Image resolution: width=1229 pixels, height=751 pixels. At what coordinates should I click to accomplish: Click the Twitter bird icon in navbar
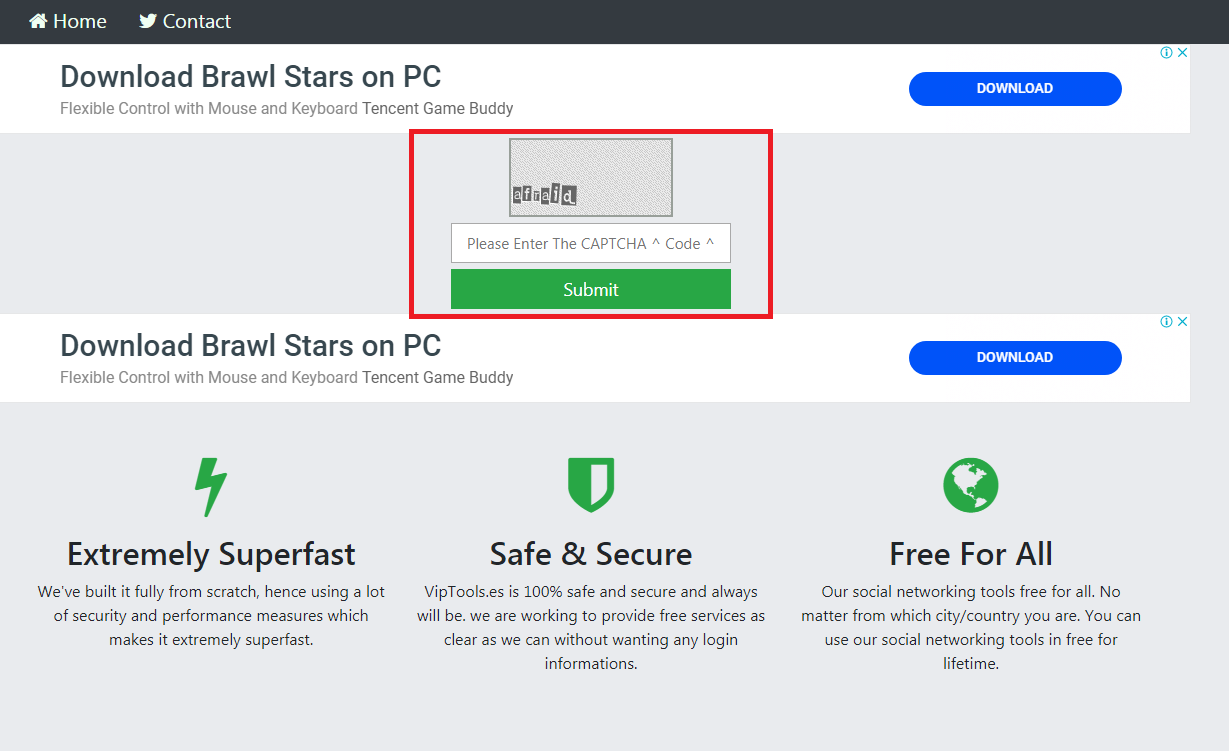click(148, 21)
